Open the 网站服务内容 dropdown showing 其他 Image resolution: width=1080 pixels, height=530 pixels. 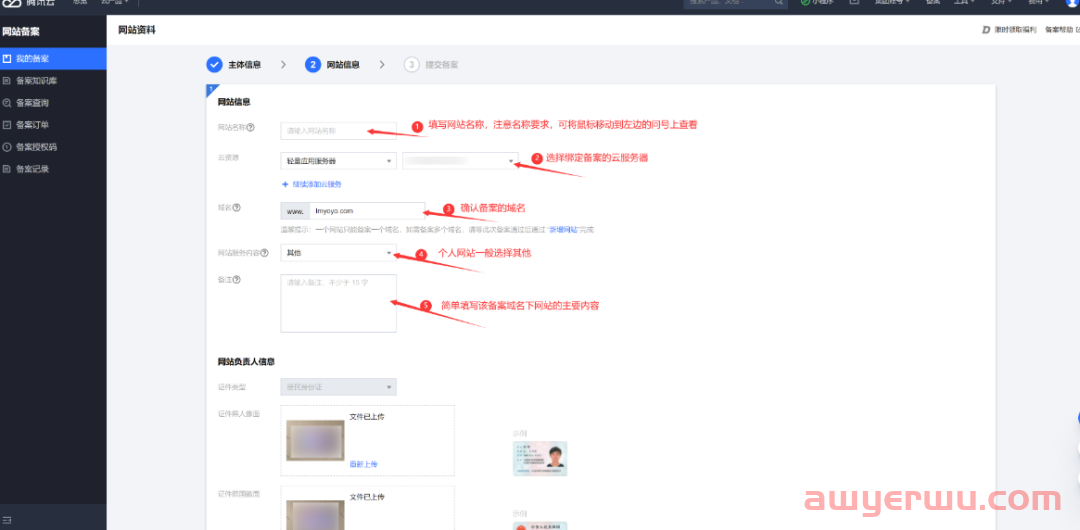click(338, 253)
